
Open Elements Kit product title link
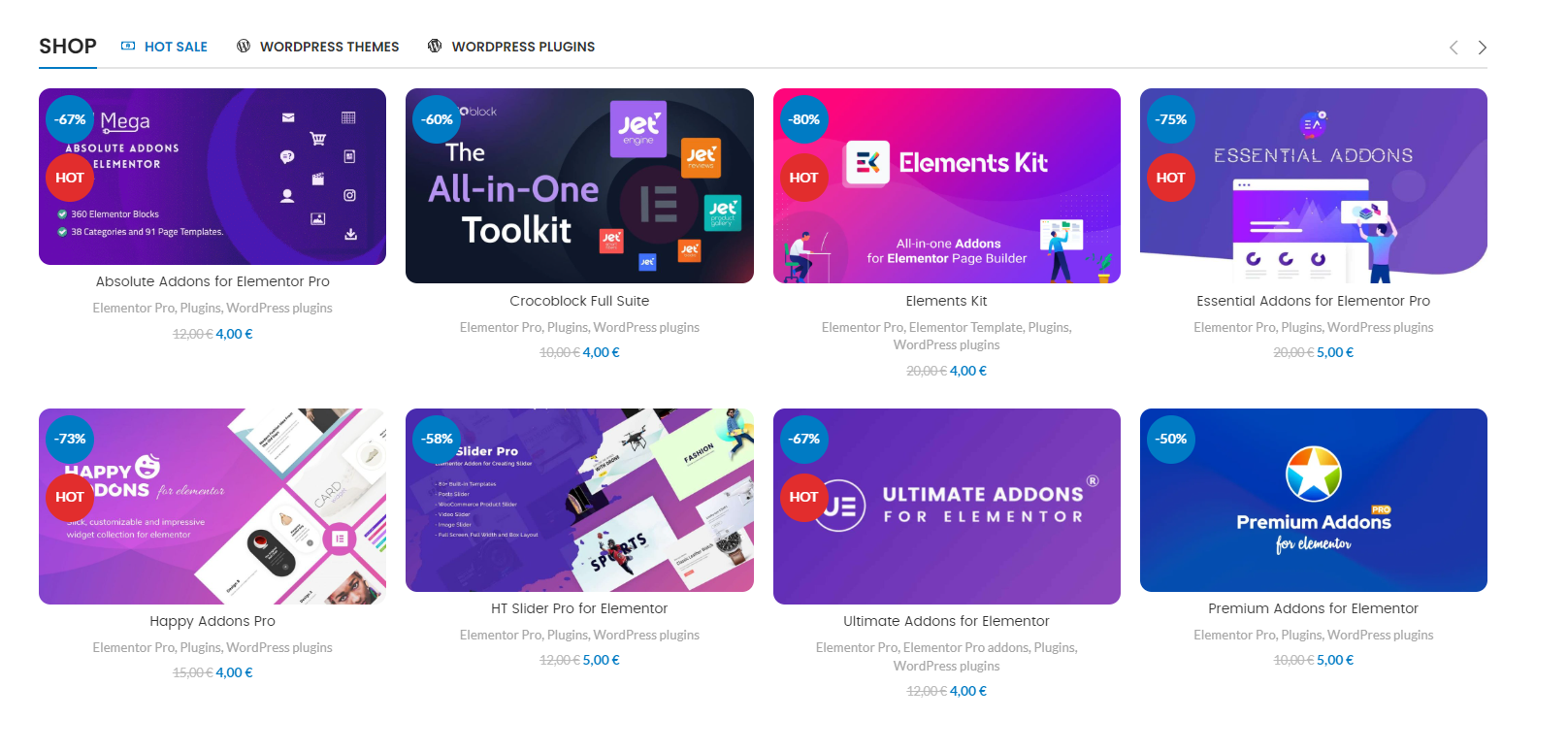pyautogui.click(x=946, y=301)
